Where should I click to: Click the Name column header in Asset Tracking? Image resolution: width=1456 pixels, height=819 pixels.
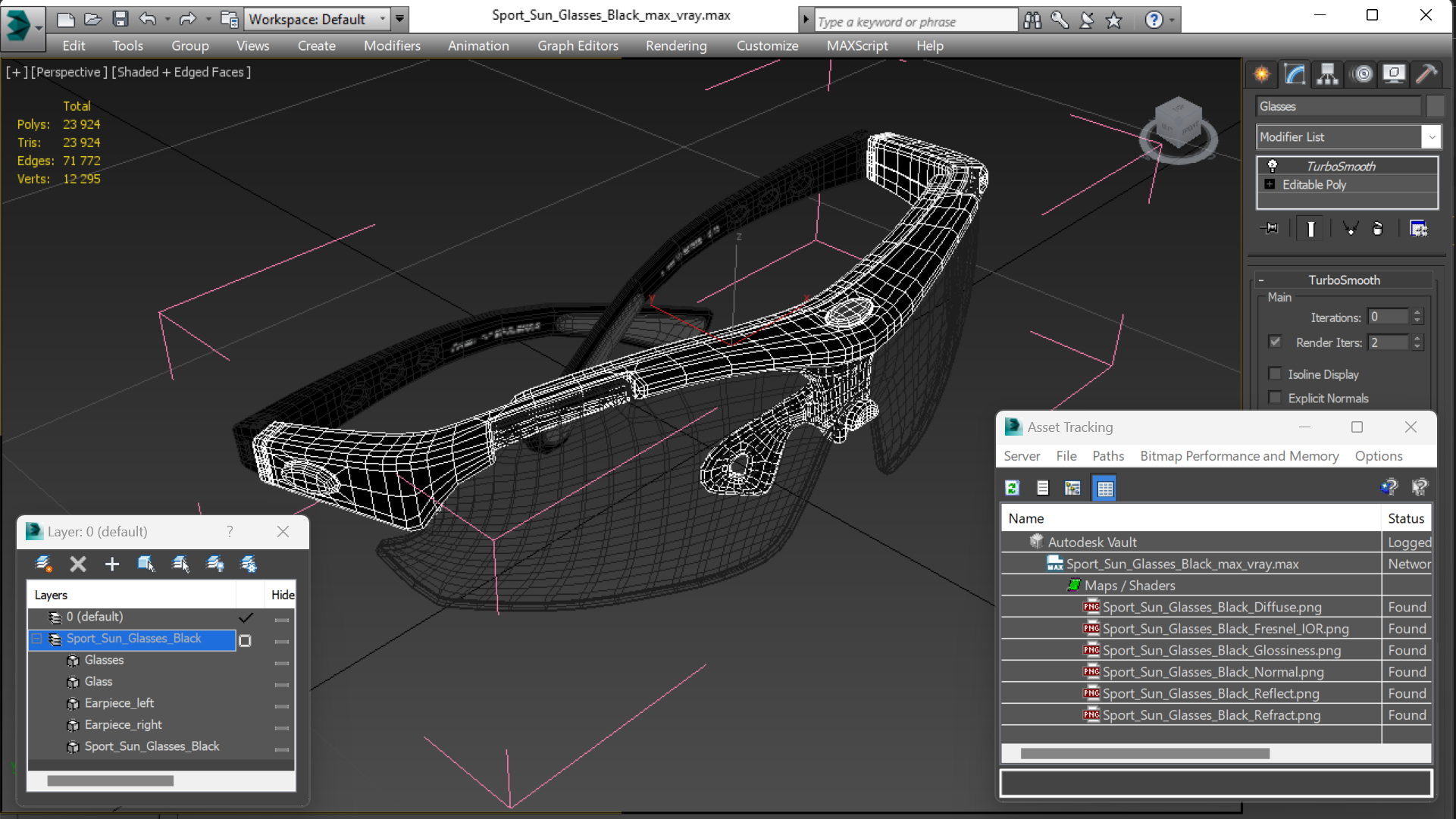point(1191,518)
